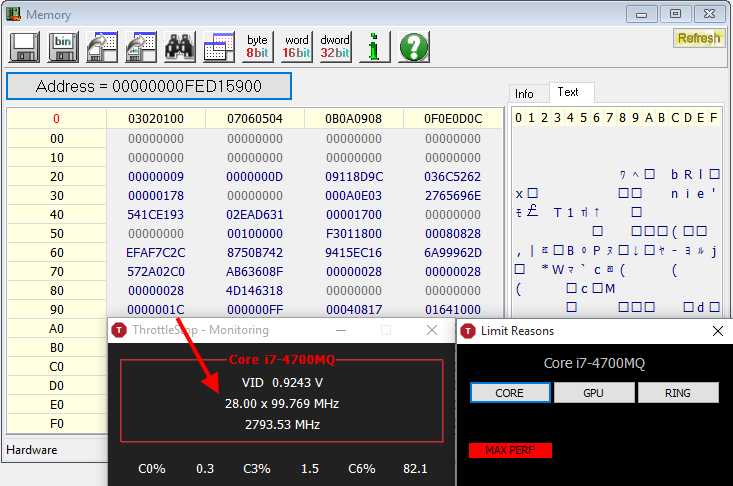Click the red MAX PERF indicator

tap(510, 450)
